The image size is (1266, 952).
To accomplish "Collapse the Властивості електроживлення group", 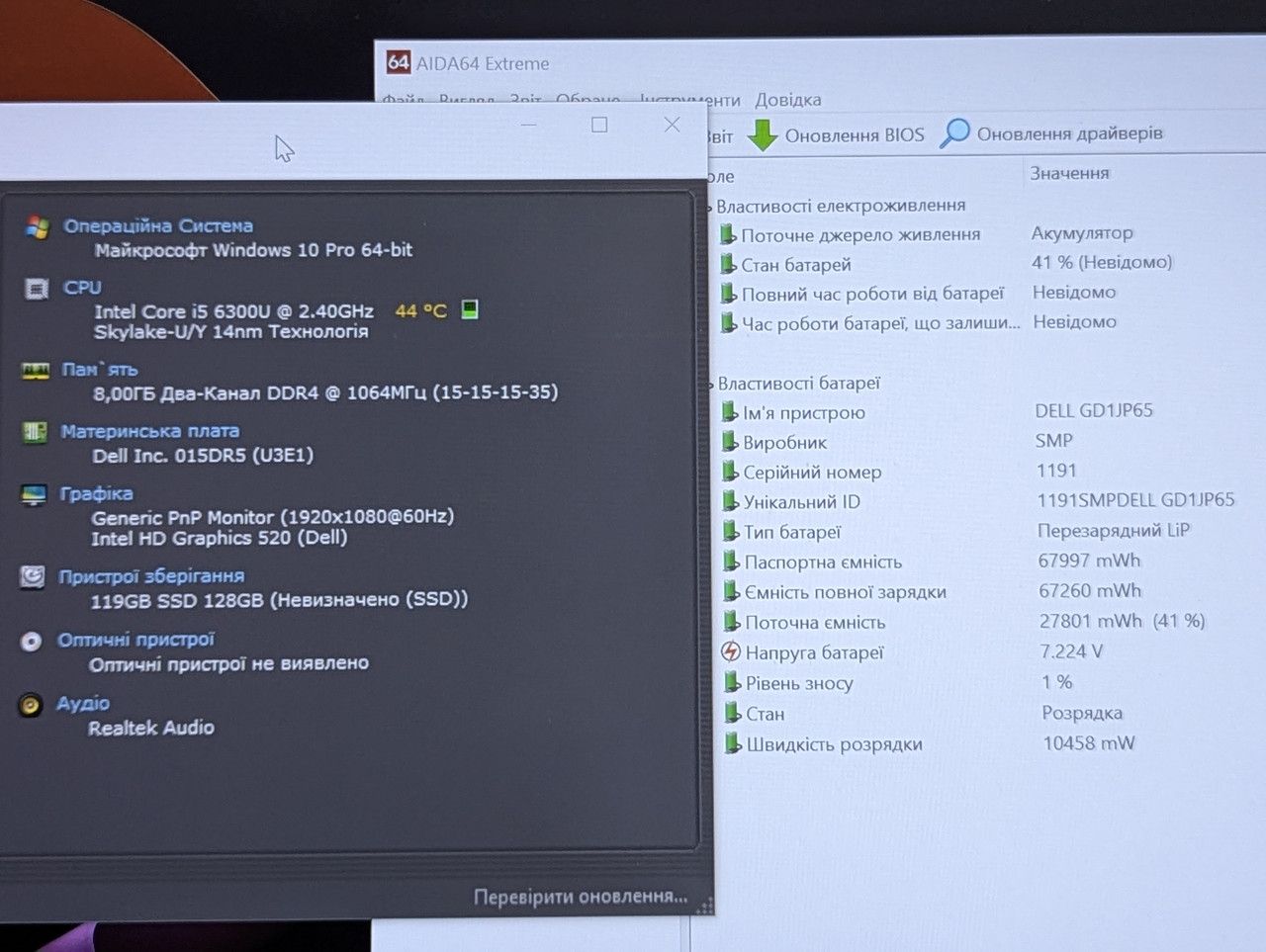I will [709, 208].
